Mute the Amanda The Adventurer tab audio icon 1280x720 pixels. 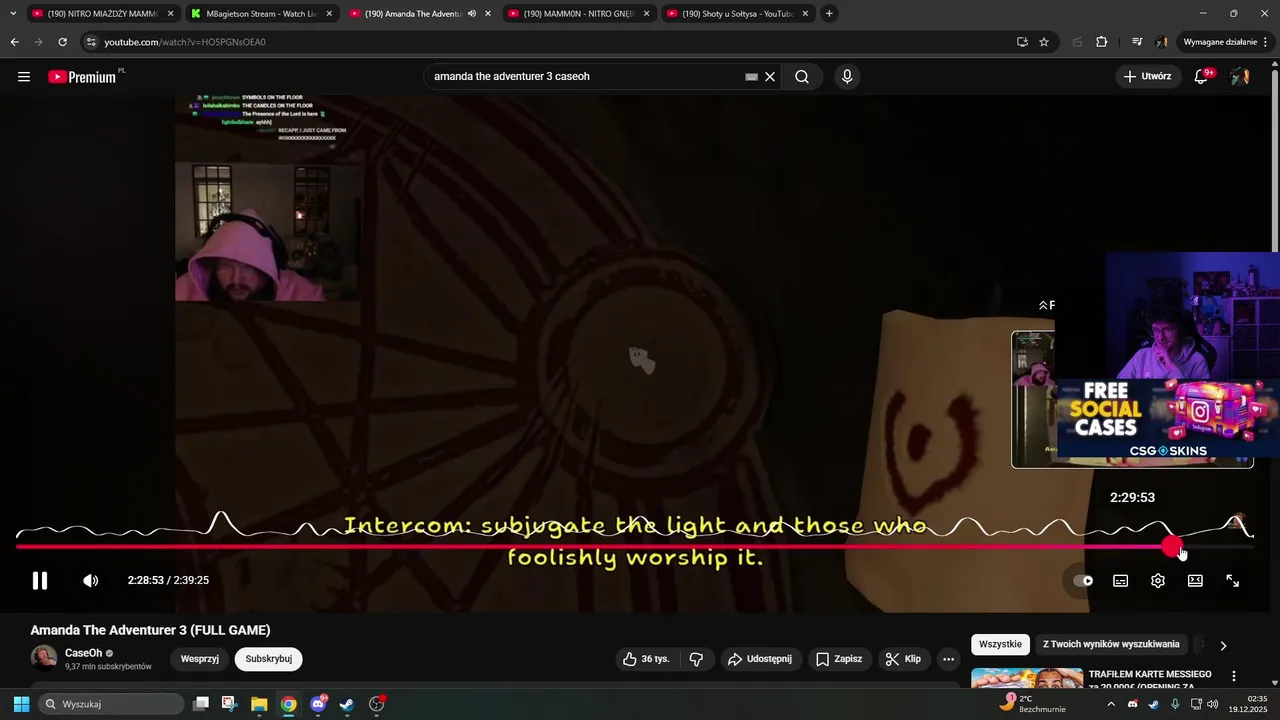(x=472, y=14)
